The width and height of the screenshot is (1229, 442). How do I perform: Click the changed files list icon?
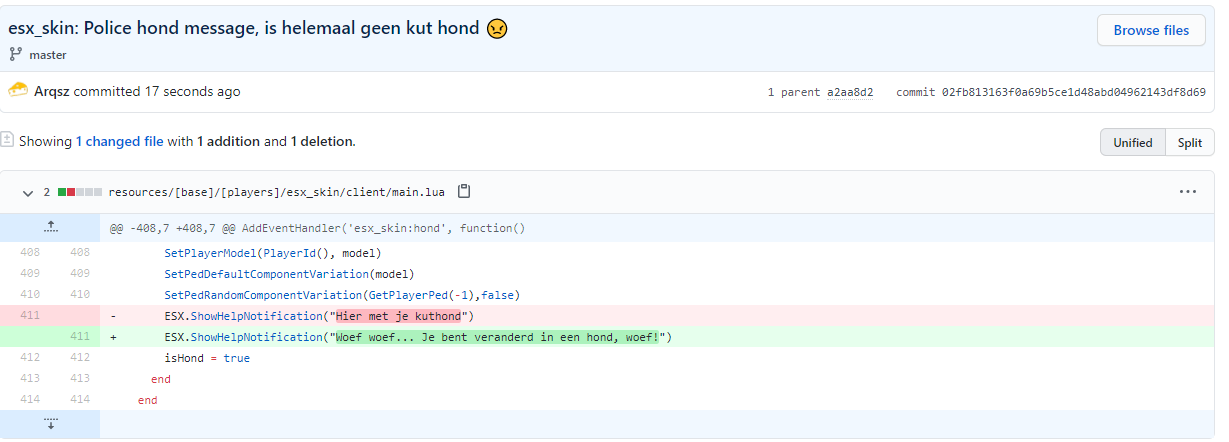tap(8, 141)
